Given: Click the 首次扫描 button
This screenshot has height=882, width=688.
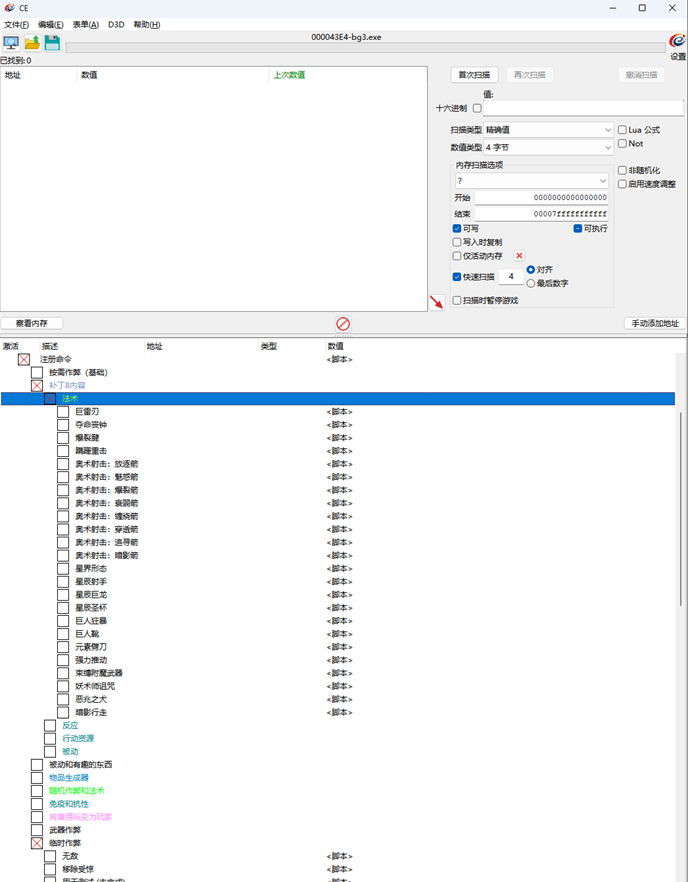Looking at the screenshot, I should point(474,75).
